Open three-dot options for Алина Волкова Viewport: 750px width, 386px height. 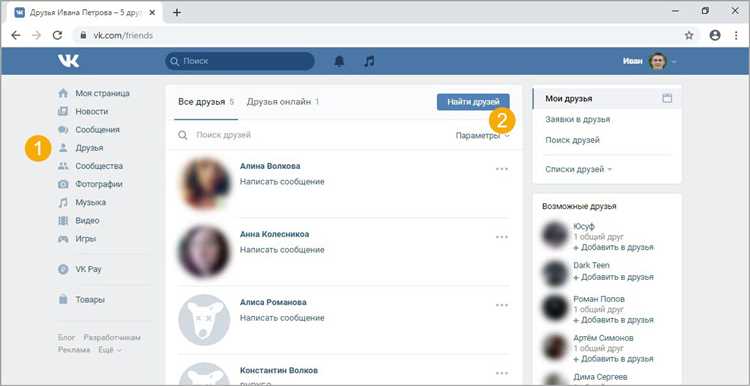click(x=502, y=169)
